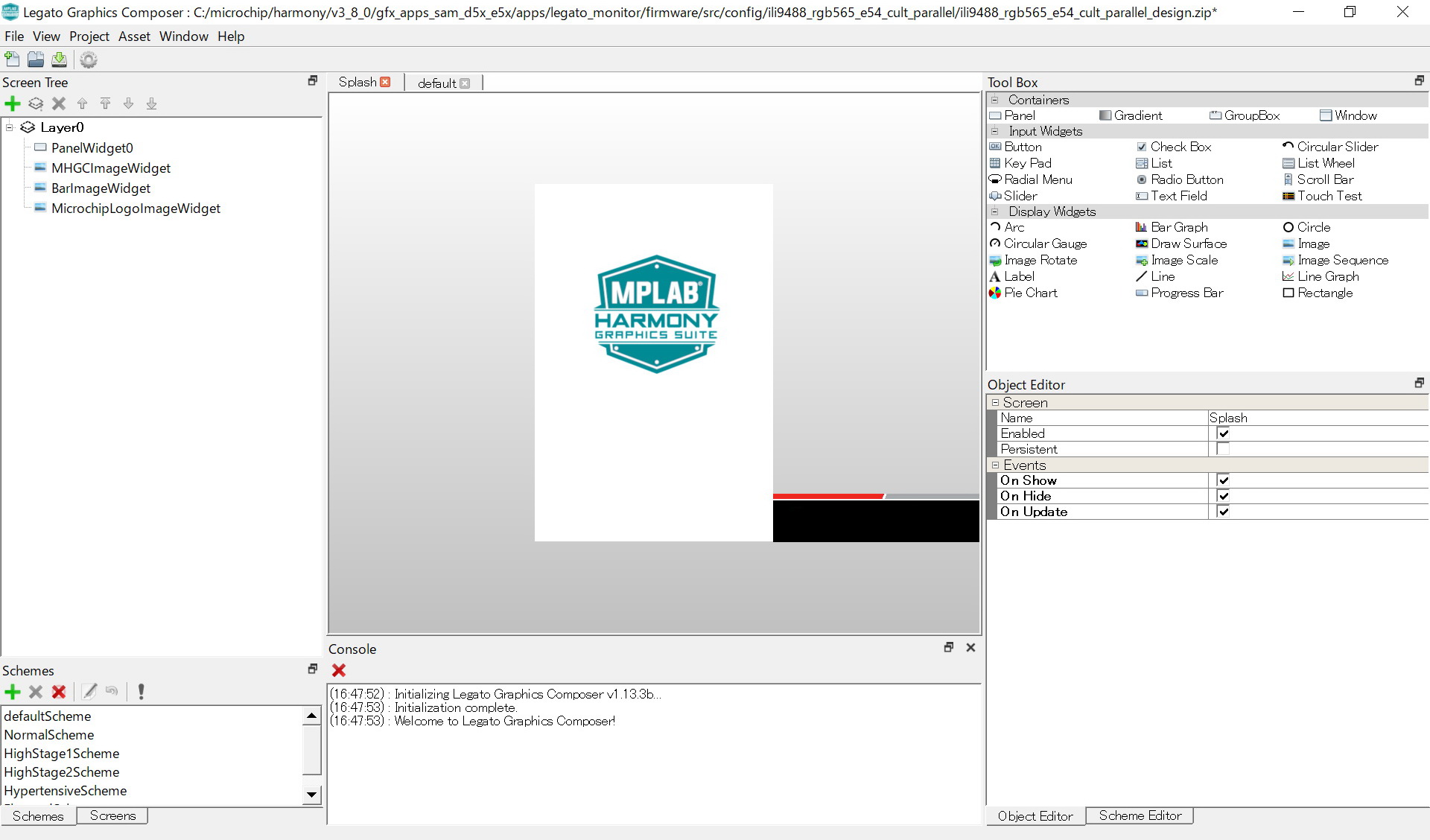Collapse the Layer0 tree node

[10, 127]
